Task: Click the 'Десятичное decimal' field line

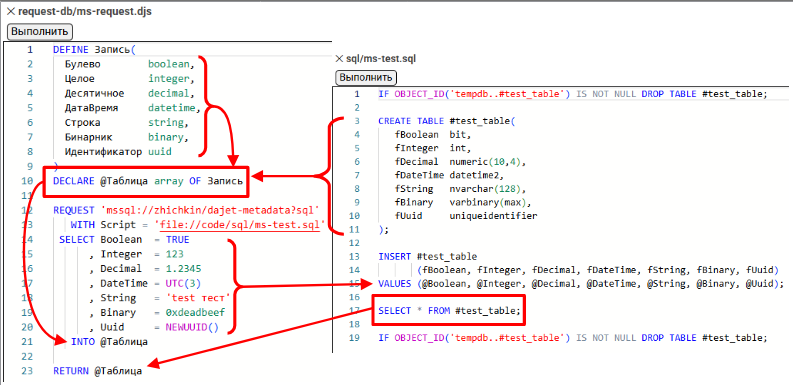Action: (x=129, y=93)
